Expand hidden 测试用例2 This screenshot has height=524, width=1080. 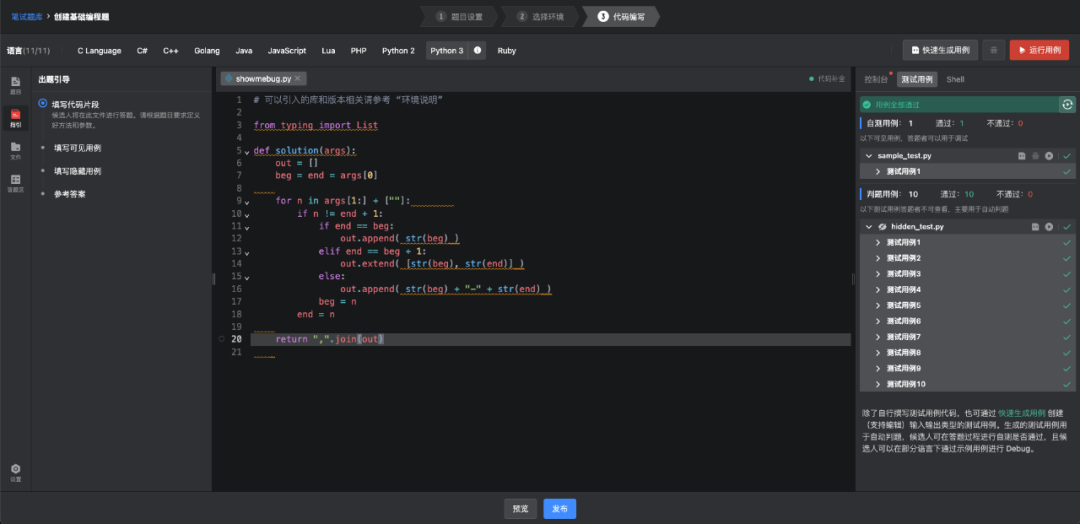pyautogui.click(x=878, y=258)
